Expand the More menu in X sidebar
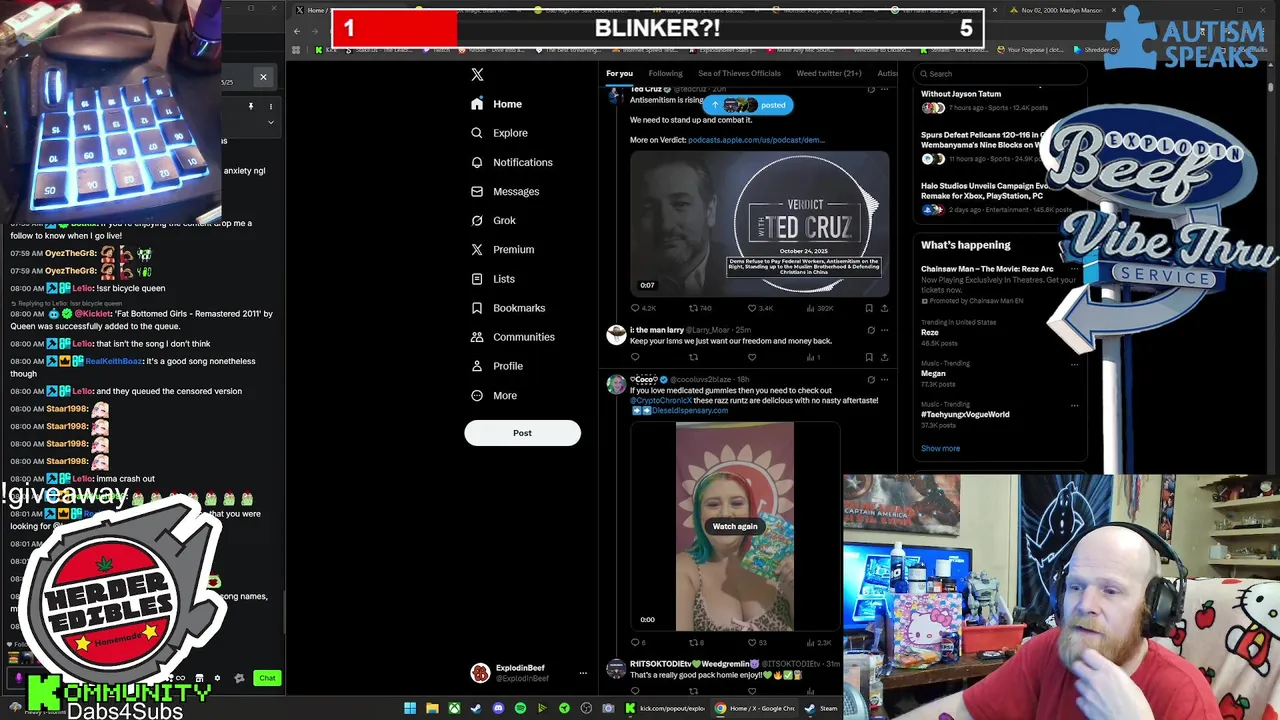The image size is (1280, 720). (494, 396)
